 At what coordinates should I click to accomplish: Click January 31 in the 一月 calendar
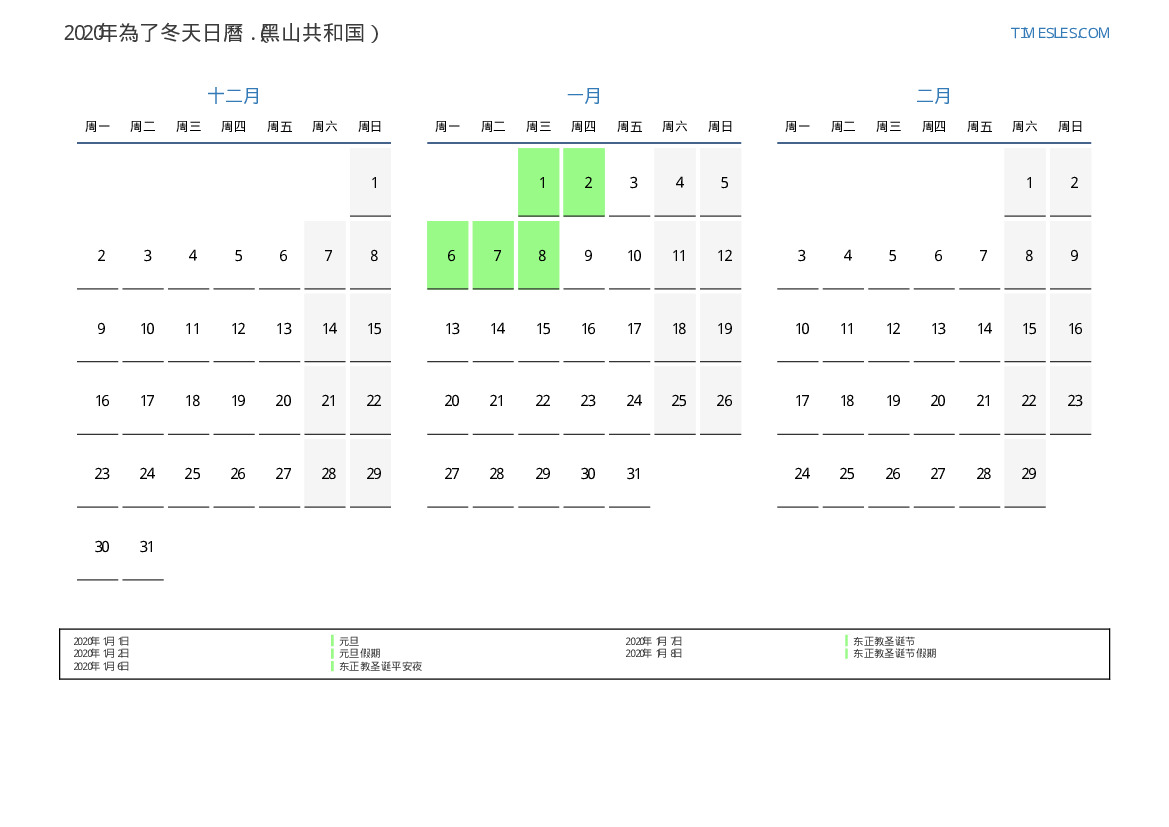[630, 474]
